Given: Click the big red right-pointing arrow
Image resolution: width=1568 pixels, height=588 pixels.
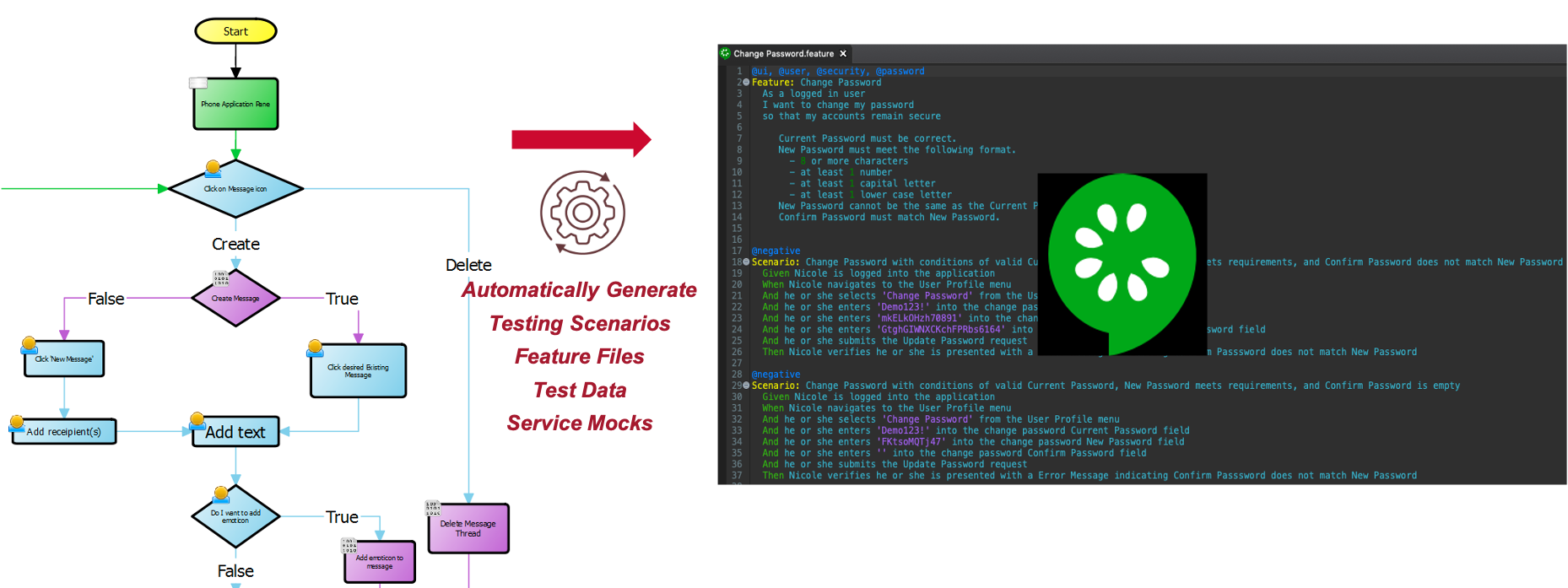Looking at the screenshot, I should click(x=582, y=139).
